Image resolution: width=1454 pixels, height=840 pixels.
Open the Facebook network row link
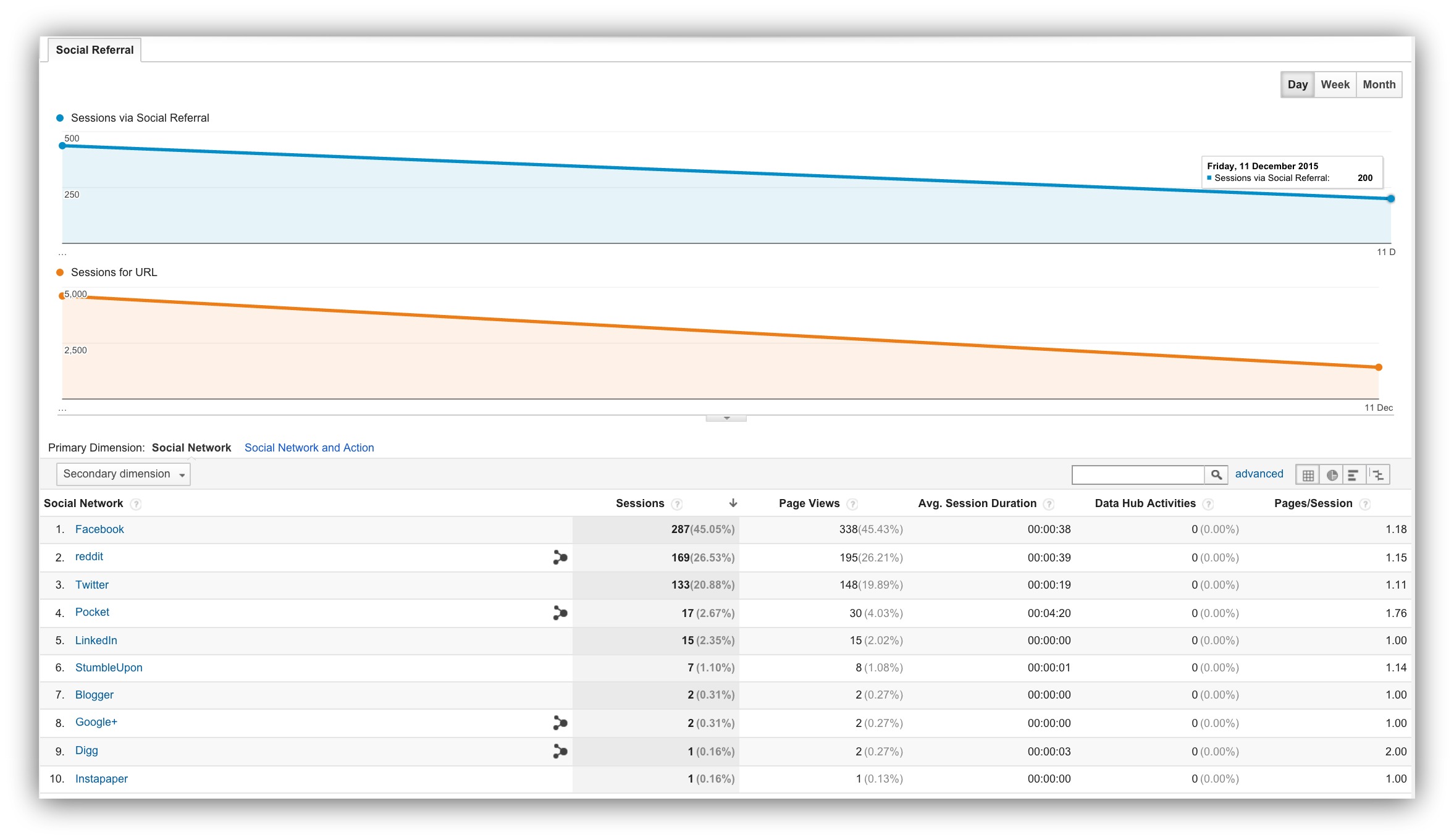[99, 529]
